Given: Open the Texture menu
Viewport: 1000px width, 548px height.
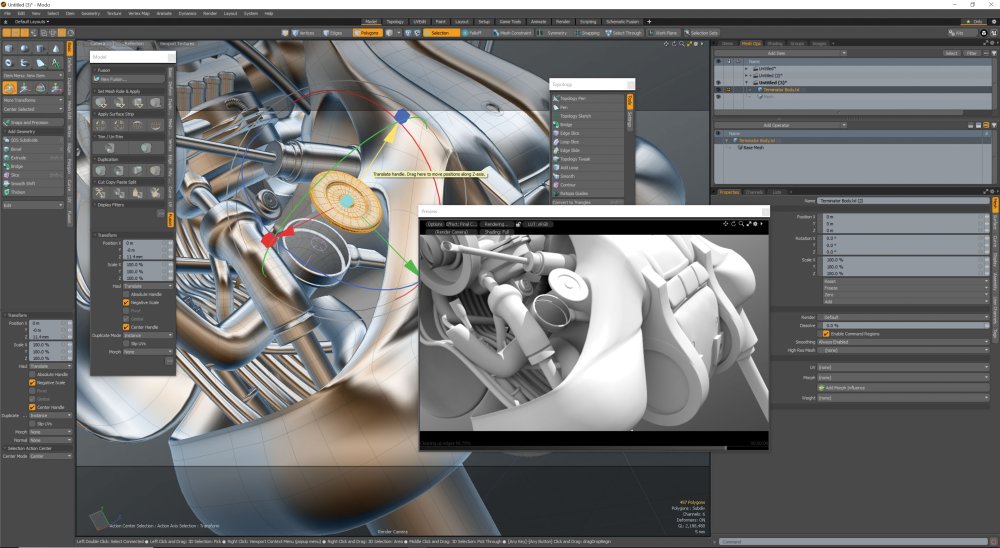Looking at the screenshot, I should coord(114,13).
